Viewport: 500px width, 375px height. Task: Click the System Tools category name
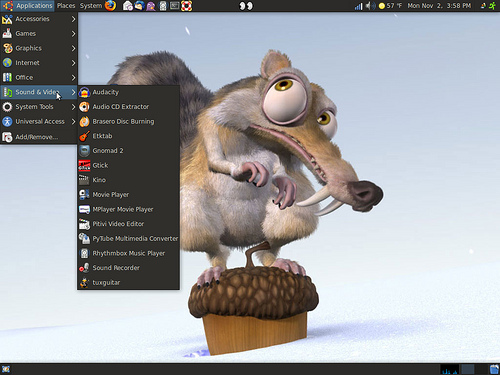click(x=34, y=107)
